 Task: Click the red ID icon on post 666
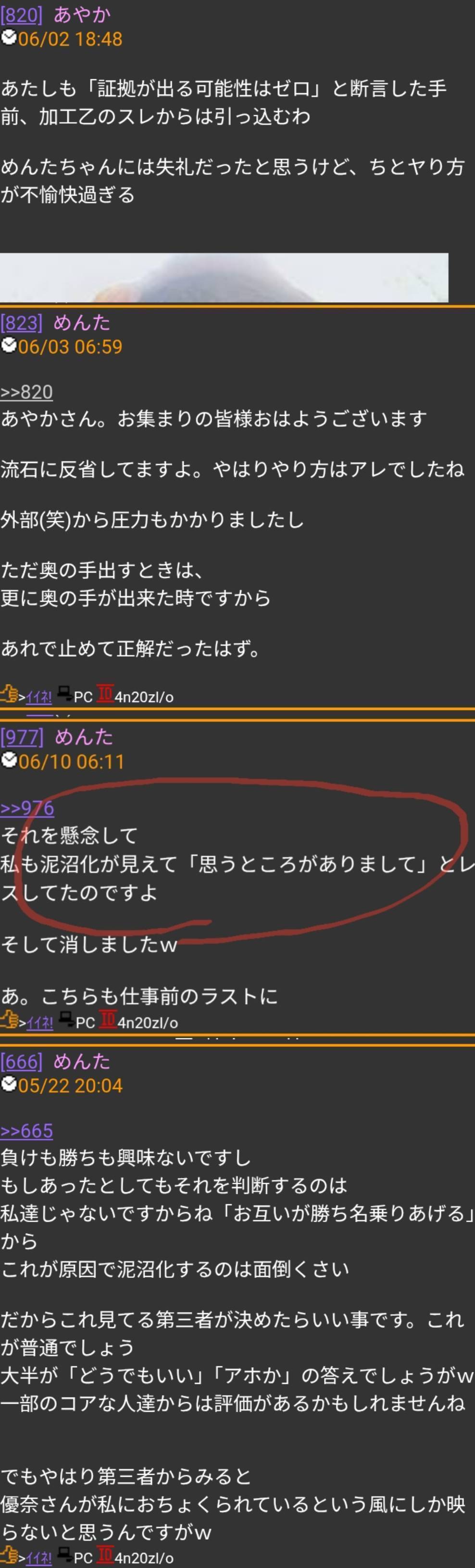click(x=105, y=1555)
